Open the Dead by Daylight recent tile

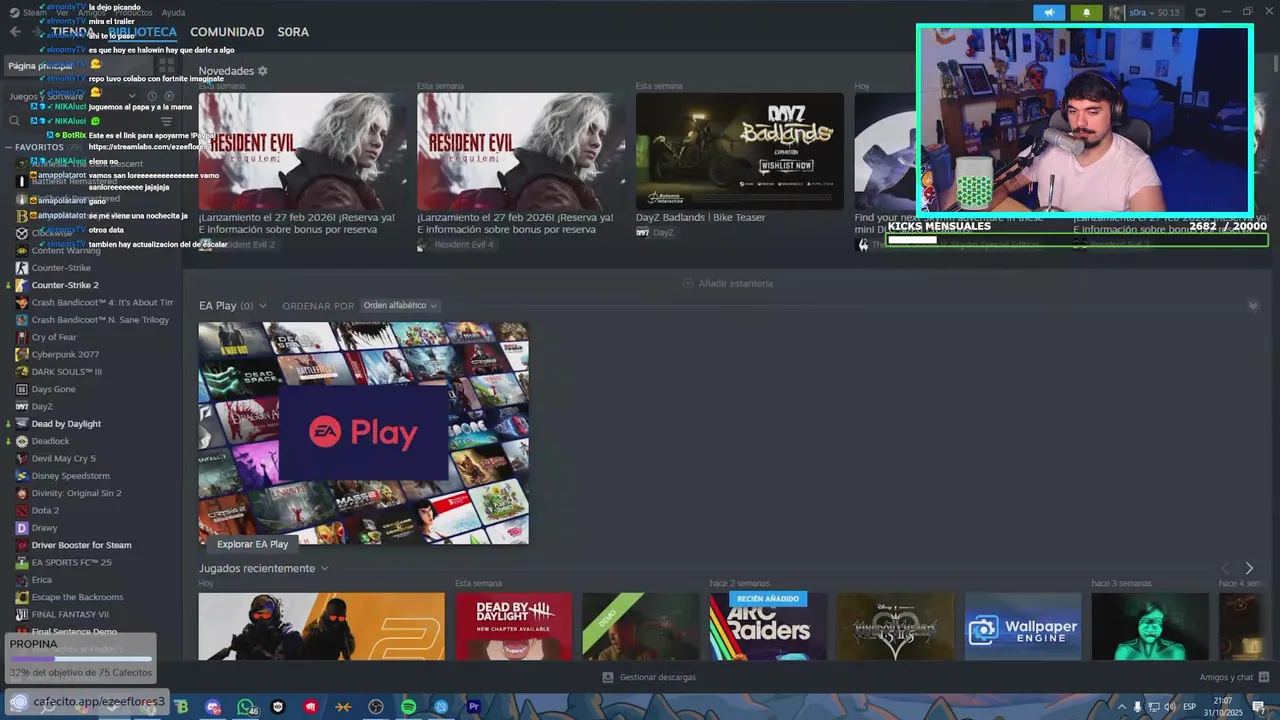[513, 626]
